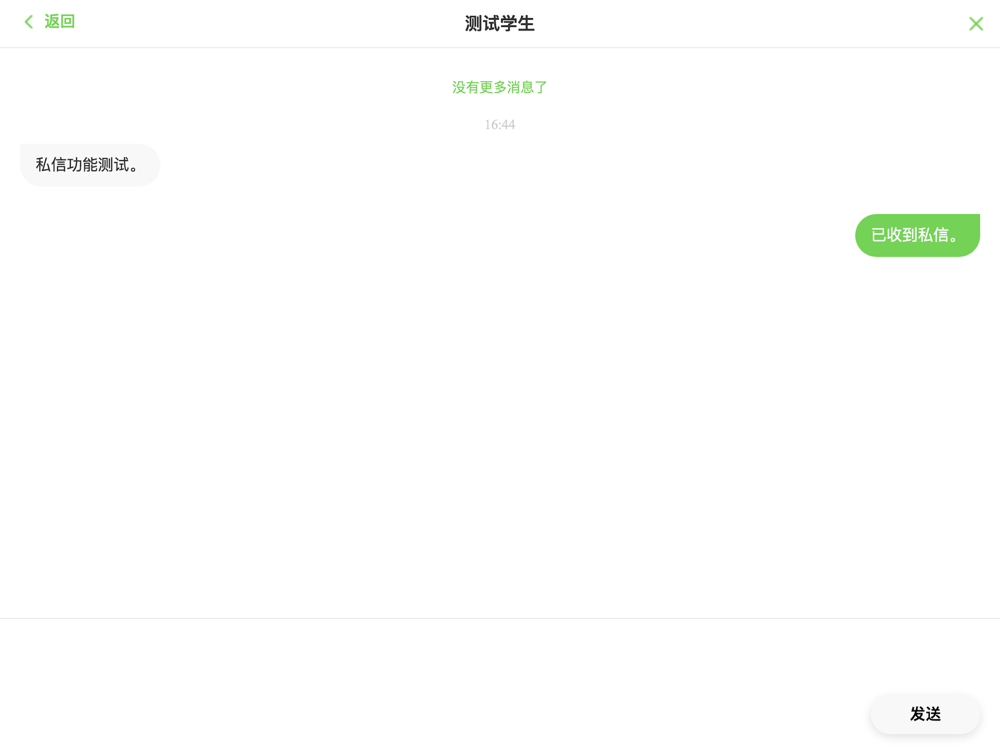Focus the message input box at the bottom
1000x750 pixels.
434,682
